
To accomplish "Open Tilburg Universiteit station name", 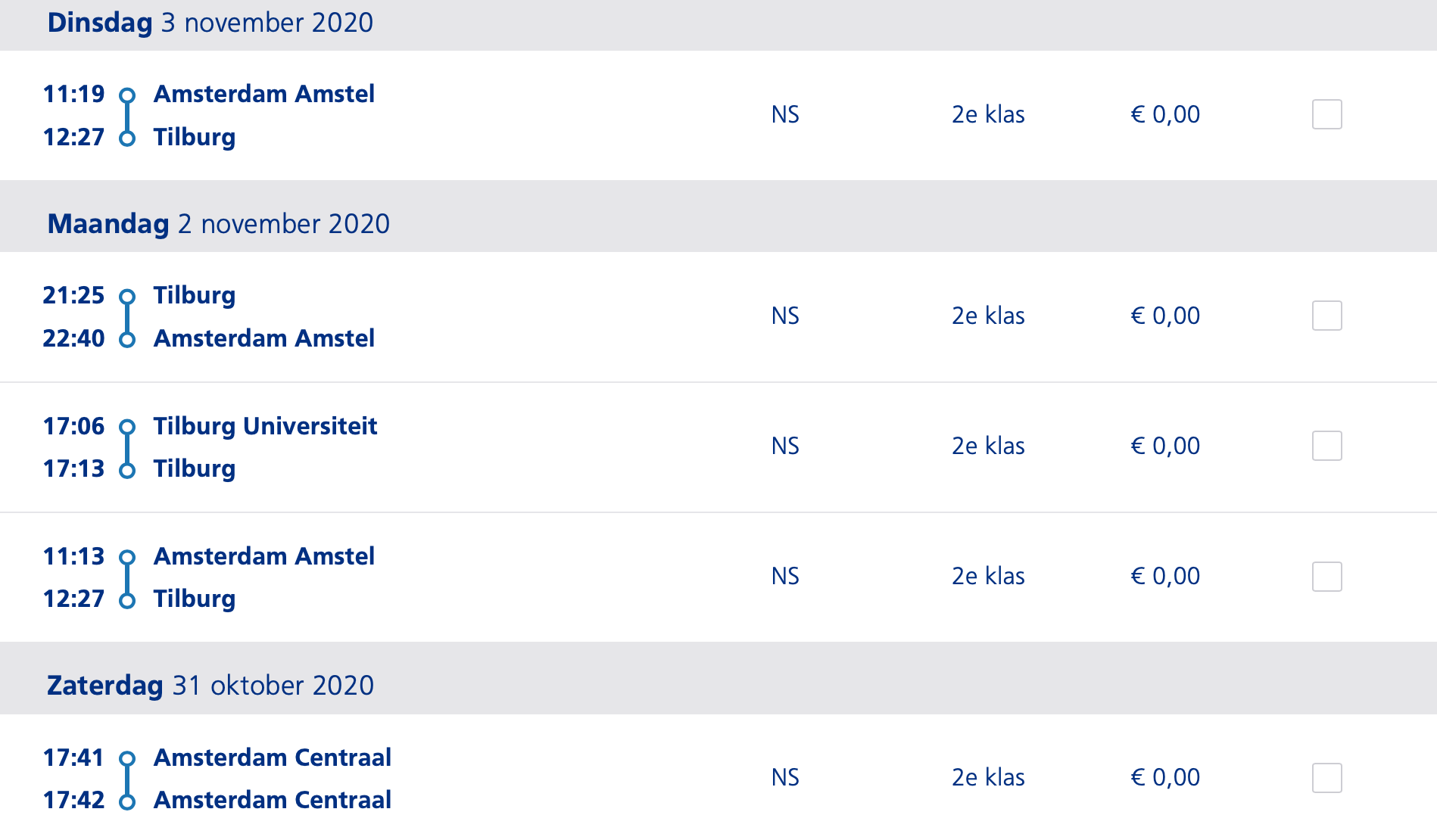I will [265, 426].
